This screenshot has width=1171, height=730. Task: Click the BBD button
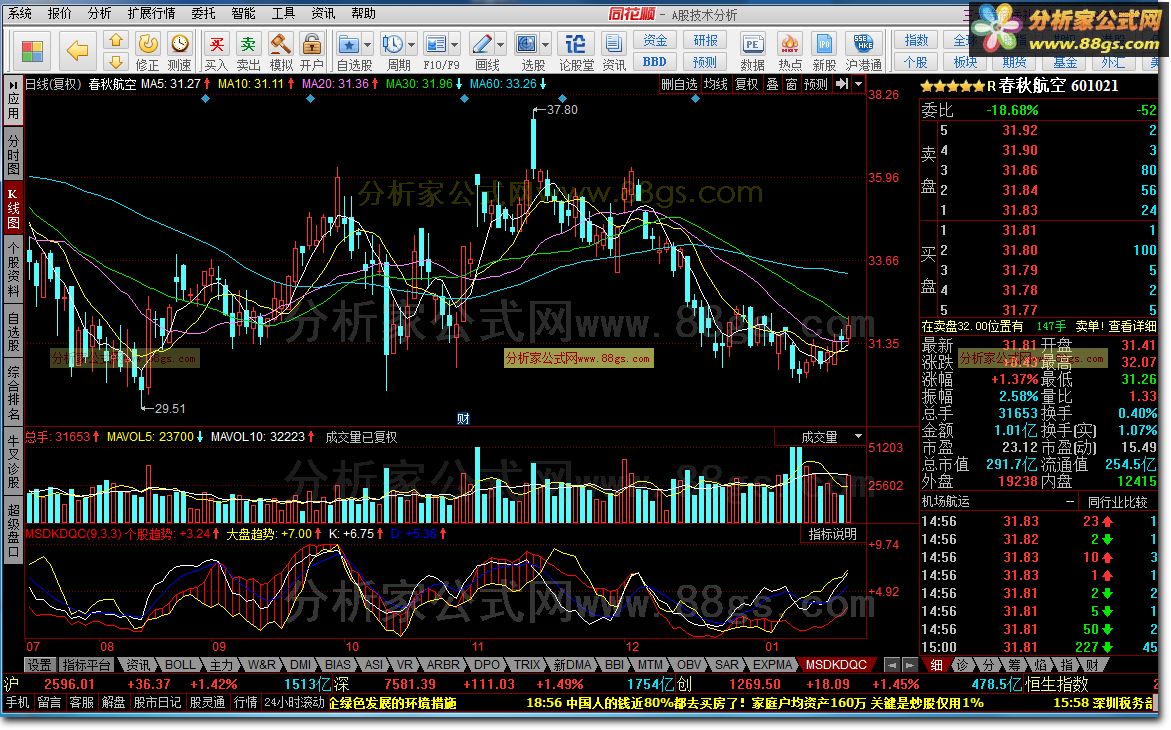655,62
